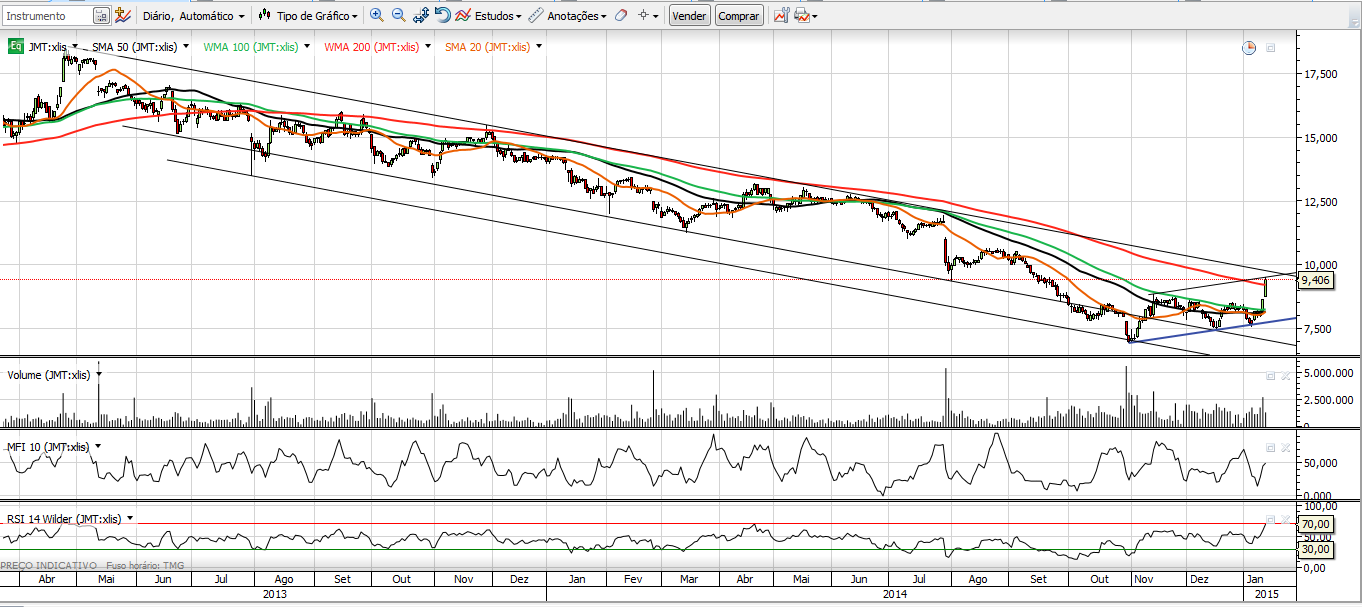
Task: Click the zoom in magnifier icon
Action: click(377, 15)
